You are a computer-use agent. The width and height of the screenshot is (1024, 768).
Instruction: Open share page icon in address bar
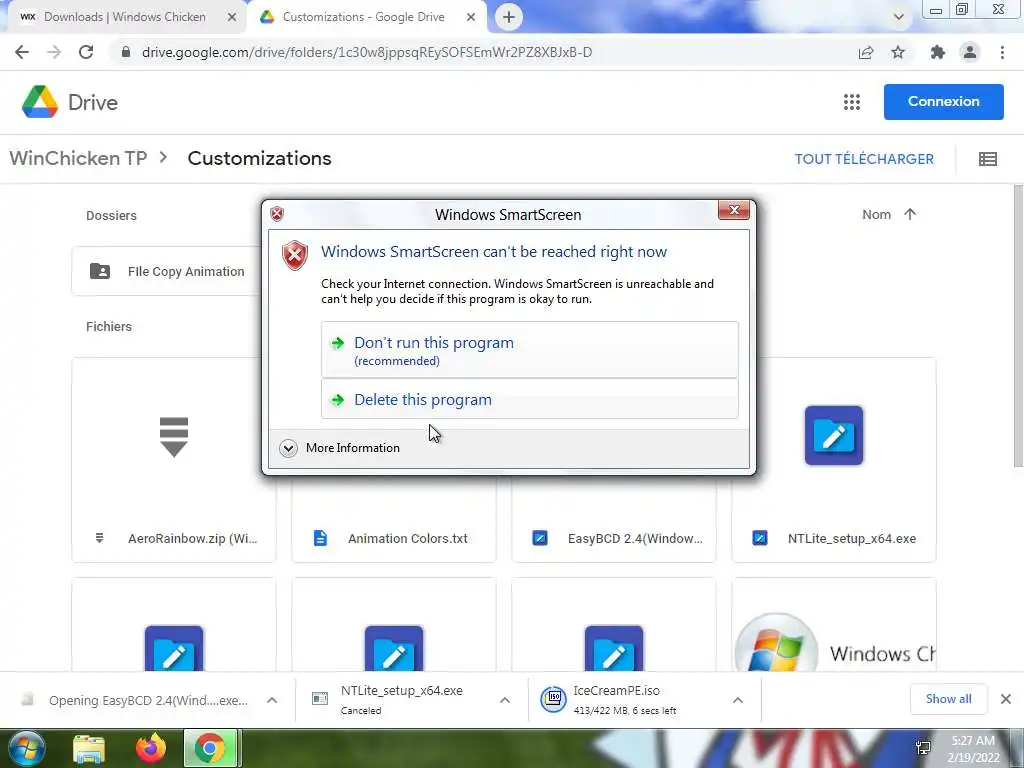pyautogui.click(x=866, y=52)
